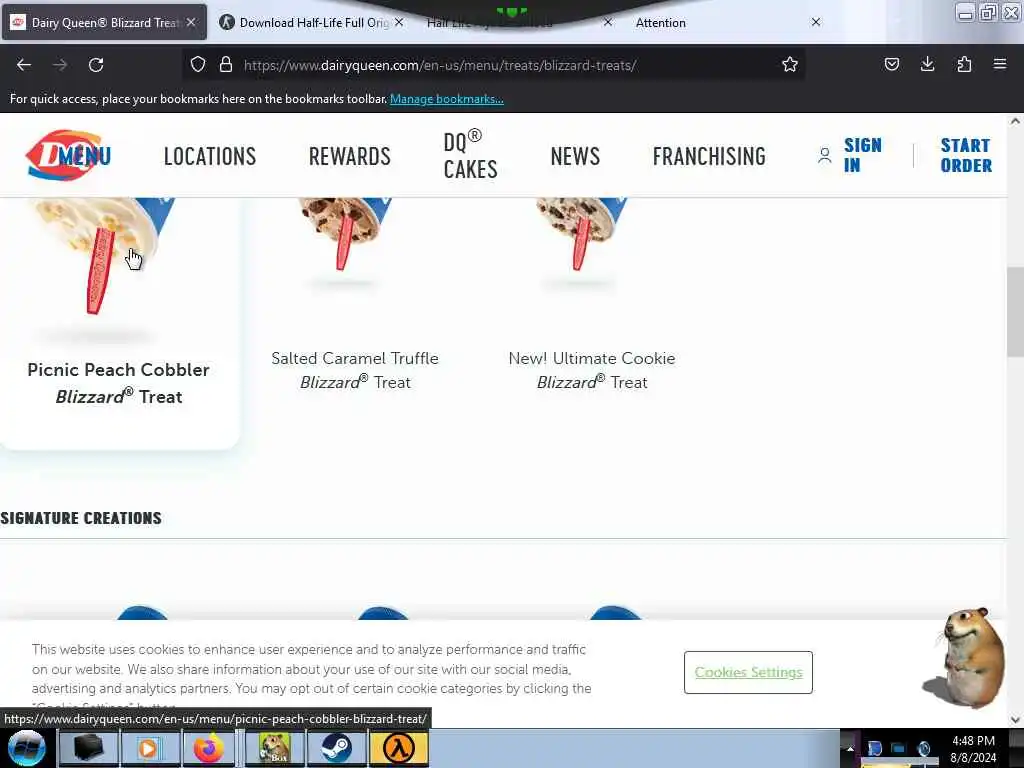
Task: Open the Firefox hamburger menu
Action: (1000, 64)
